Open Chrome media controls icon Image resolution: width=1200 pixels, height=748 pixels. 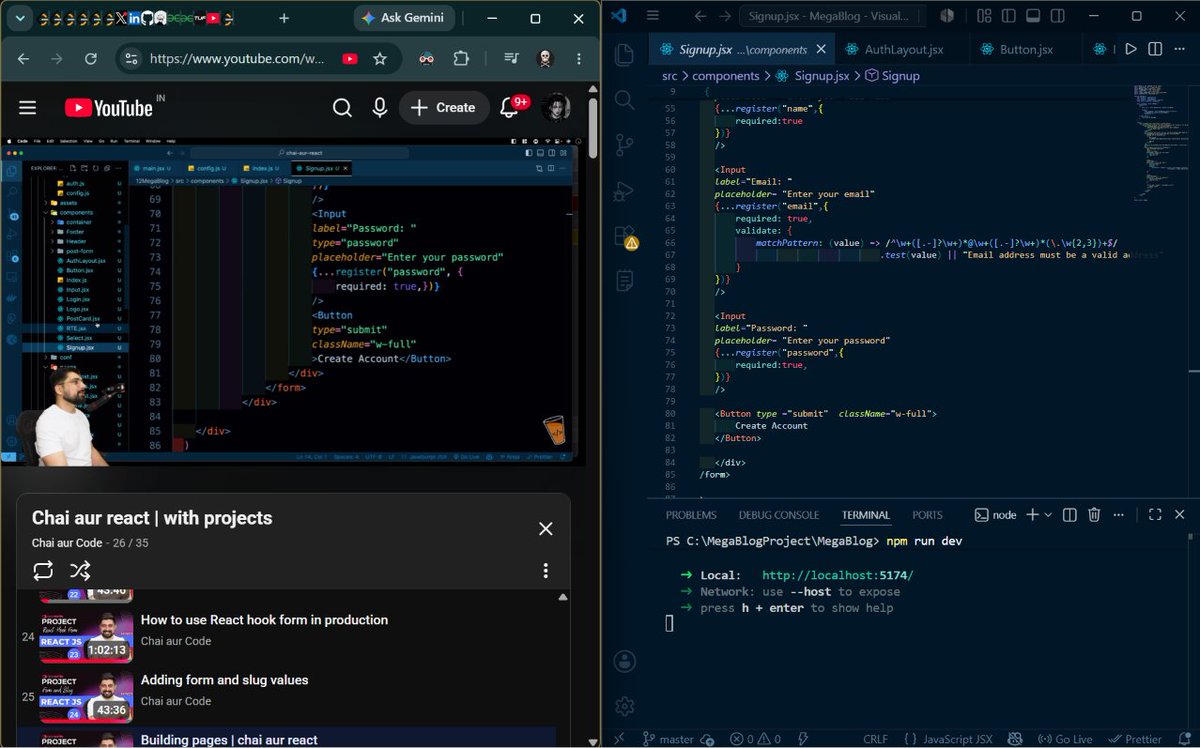511,59
